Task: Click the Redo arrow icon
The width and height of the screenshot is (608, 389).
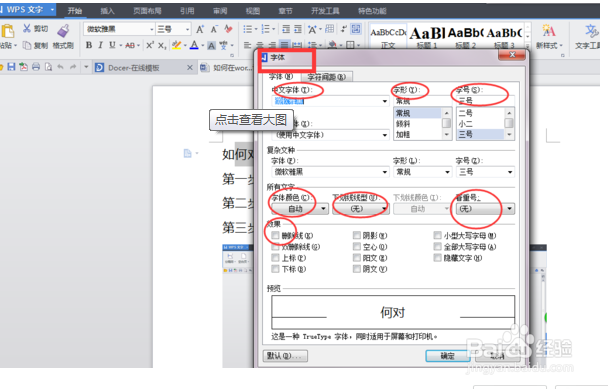Action: coord(73,67)
